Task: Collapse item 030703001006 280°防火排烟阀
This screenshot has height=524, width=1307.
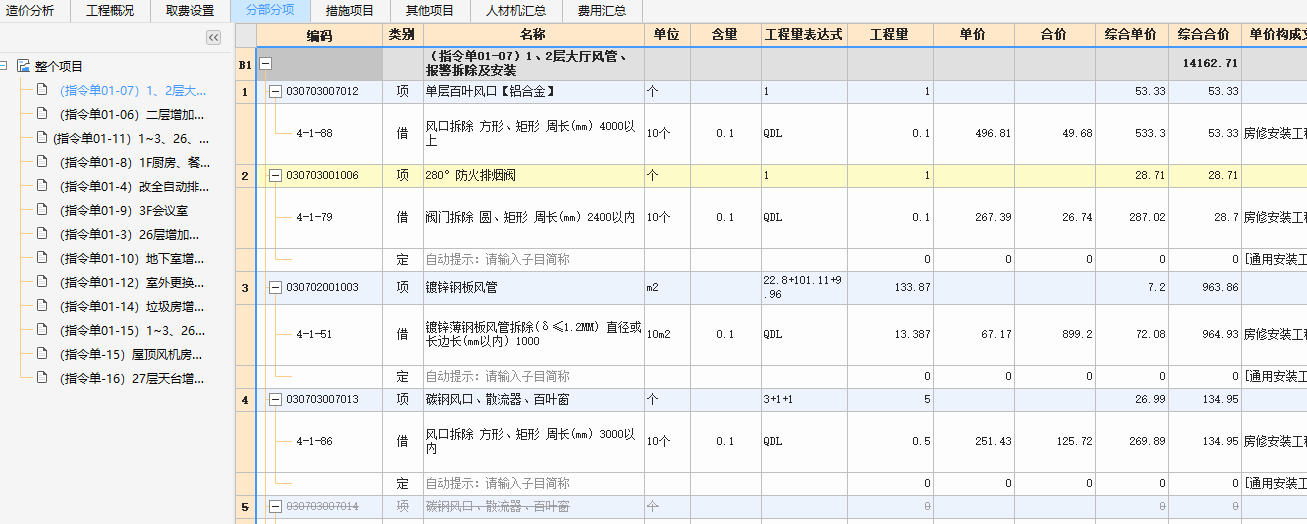Action: (x=275, y=175)
